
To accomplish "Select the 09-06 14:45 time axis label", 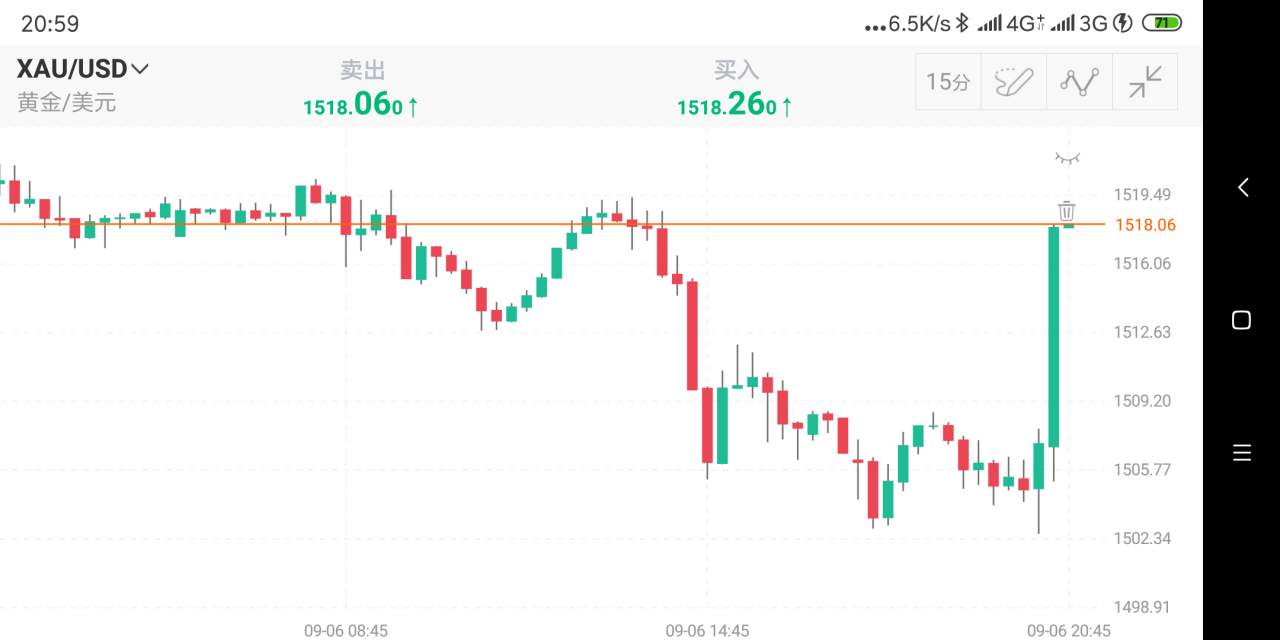I will click(x=707, y=631).
